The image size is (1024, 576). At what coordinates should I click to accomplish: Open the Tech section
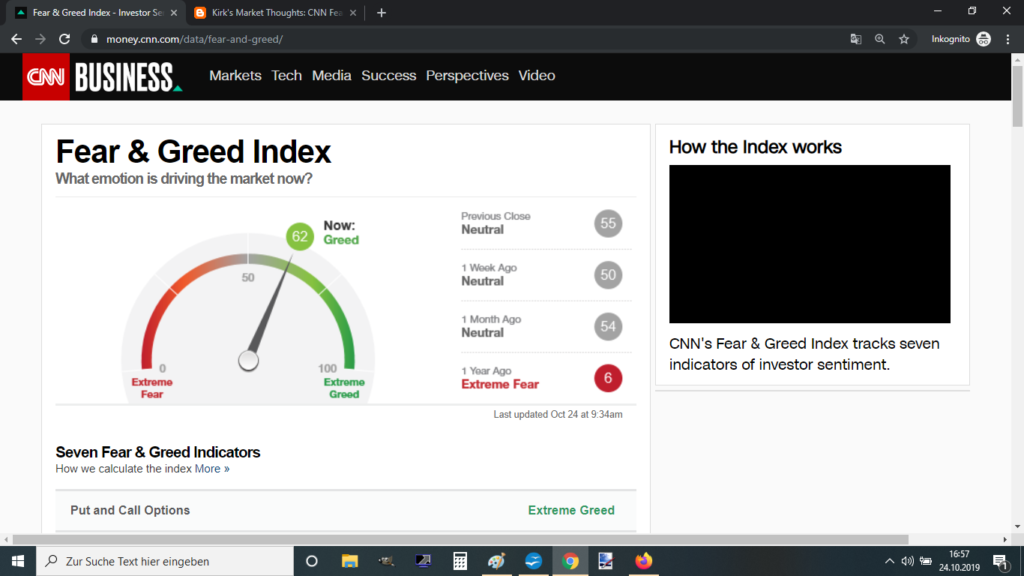click(x=287, y=76)
